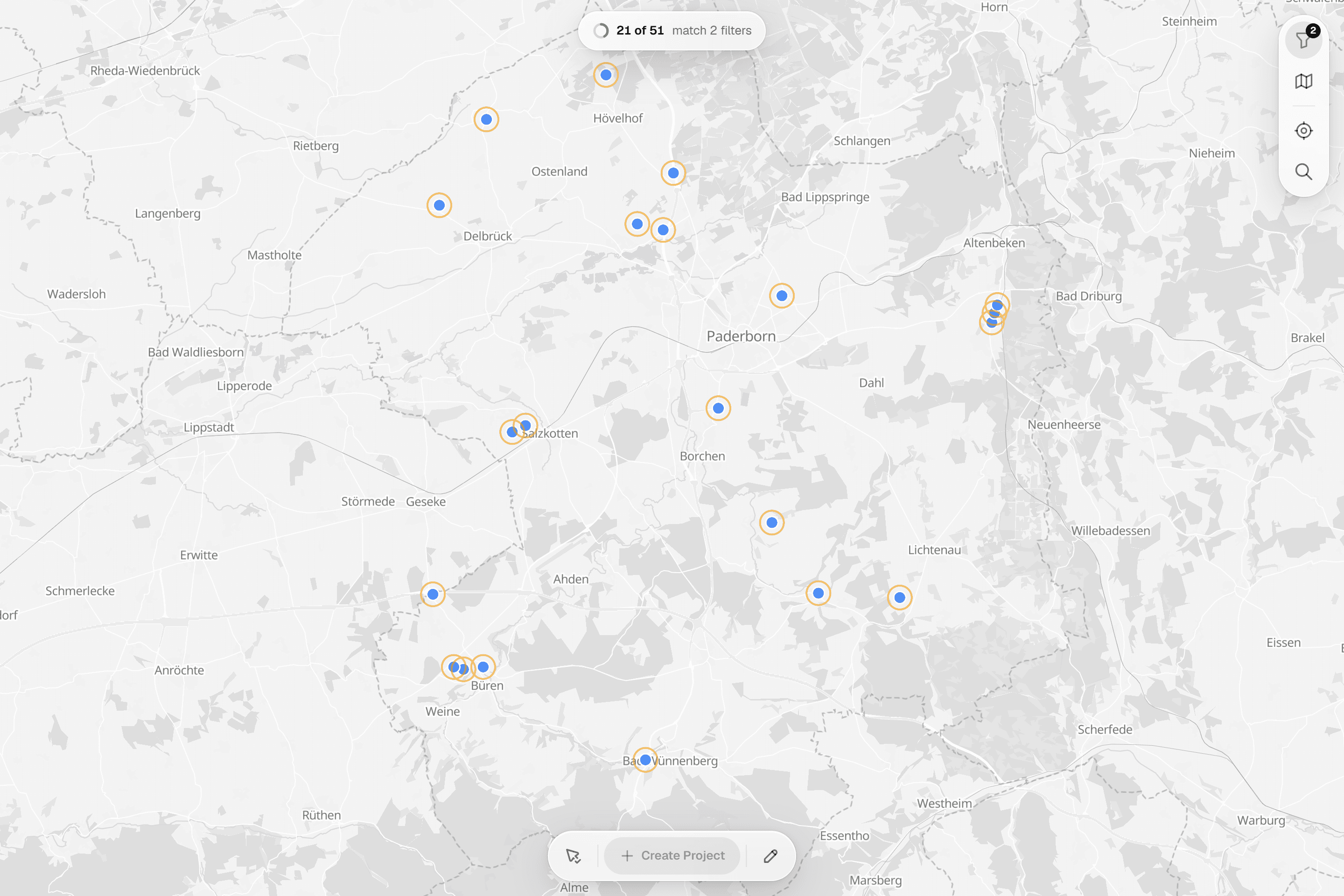Open the map style icon
The image size is (1344, 896).
(1303, 81)
